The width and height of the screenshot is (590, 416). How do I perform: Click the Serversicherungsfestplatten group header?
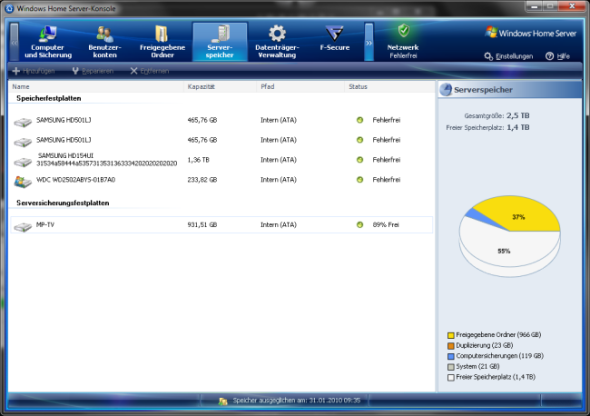tap(63, 203)
